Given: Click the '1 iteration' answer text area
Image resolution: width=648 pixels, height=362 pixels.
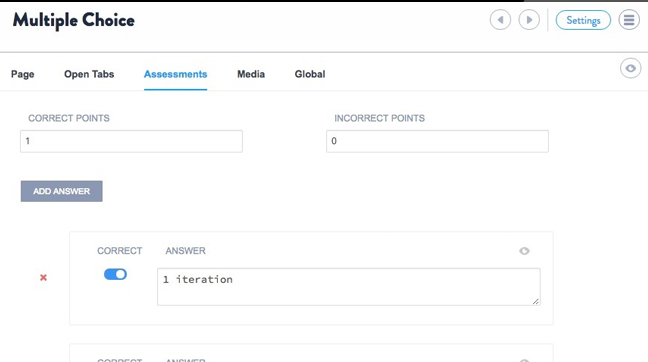Looking at the screenshot, I should pos(349,287).
